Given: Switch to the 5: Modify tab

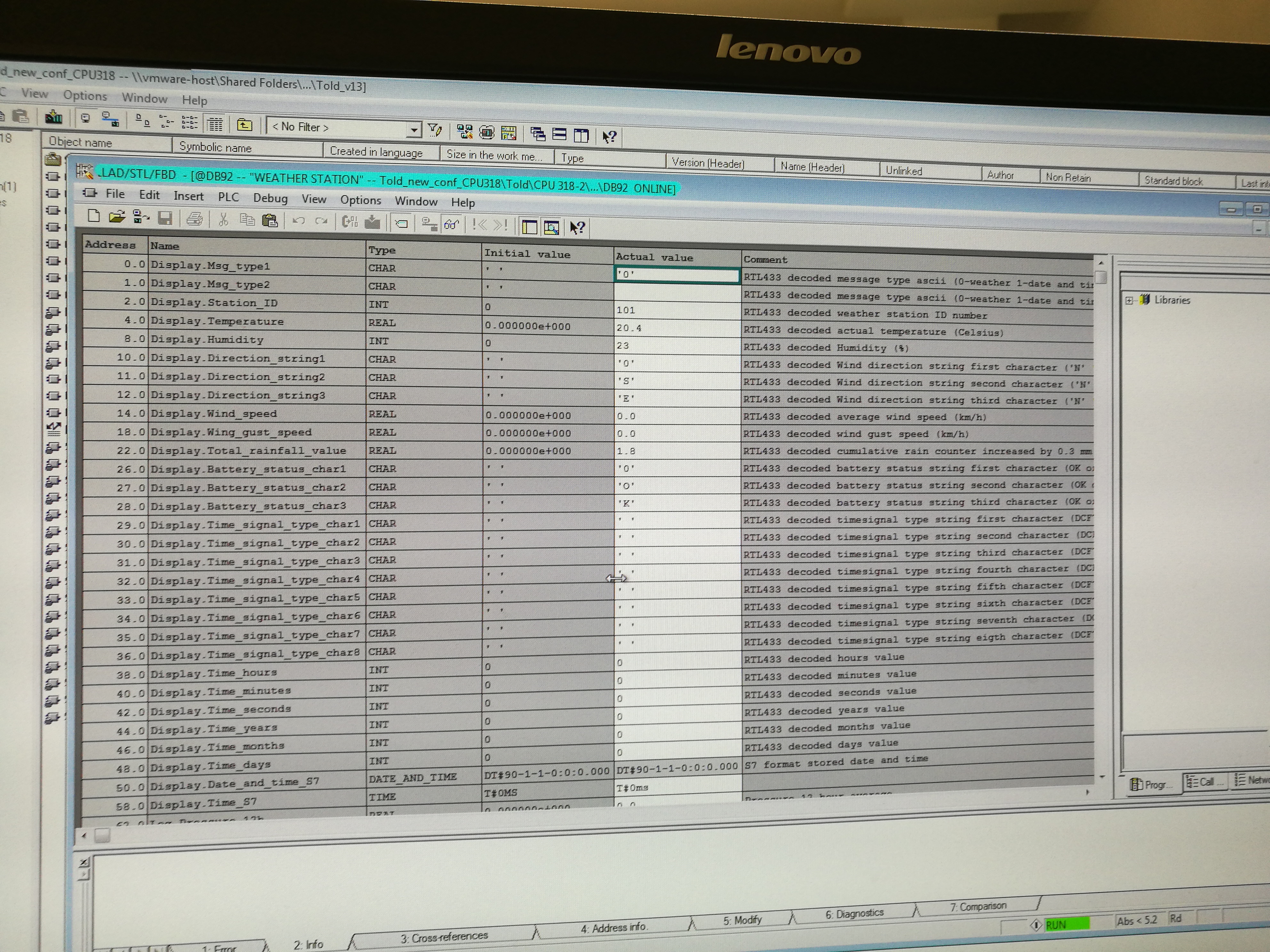Looking at the screenshot, I should tap(742, 920).
